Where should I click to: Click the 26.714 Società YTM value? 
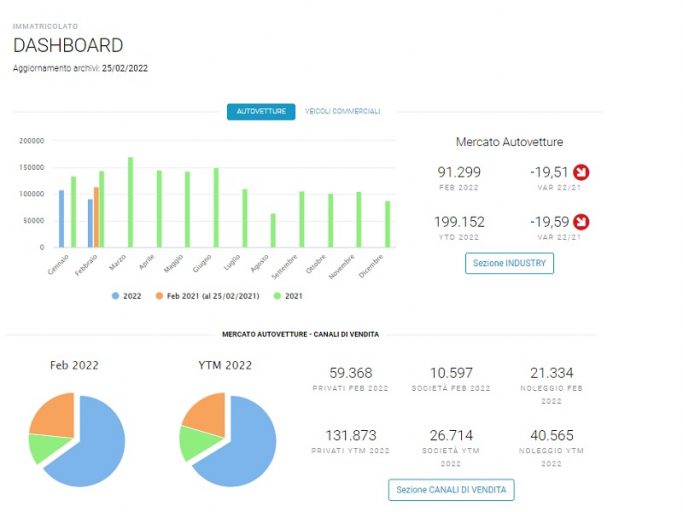pyautogui.click(x=451, y=435)
